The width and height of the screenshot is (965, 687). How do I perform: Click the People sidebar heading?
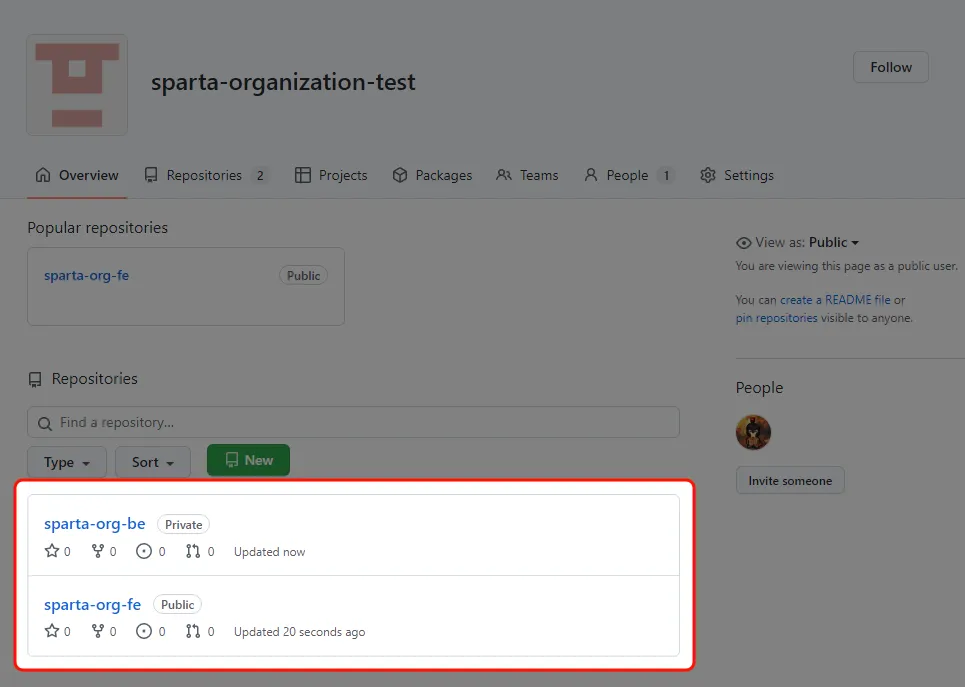click(759, 388)
